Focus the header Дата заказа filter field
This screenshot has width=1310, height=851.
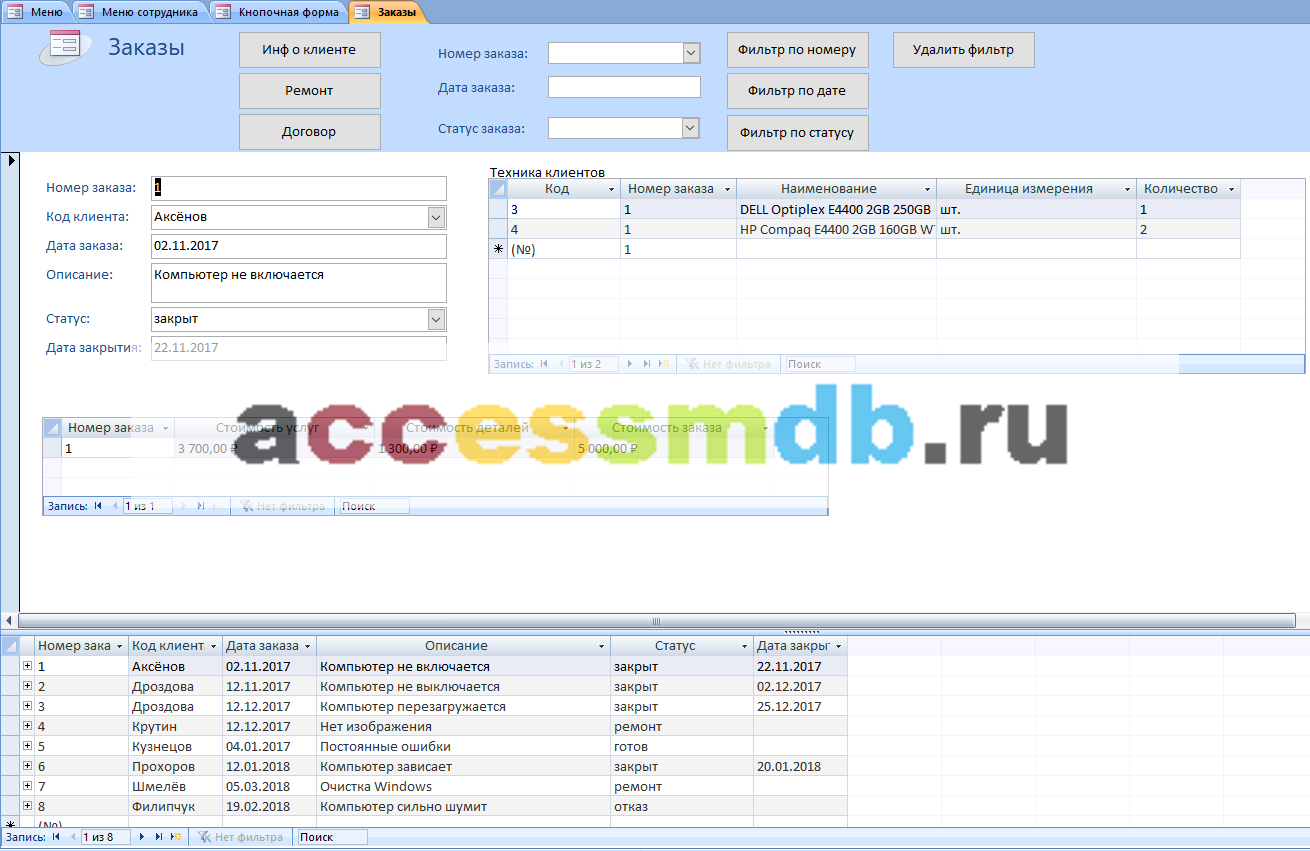tap(624, 87)
